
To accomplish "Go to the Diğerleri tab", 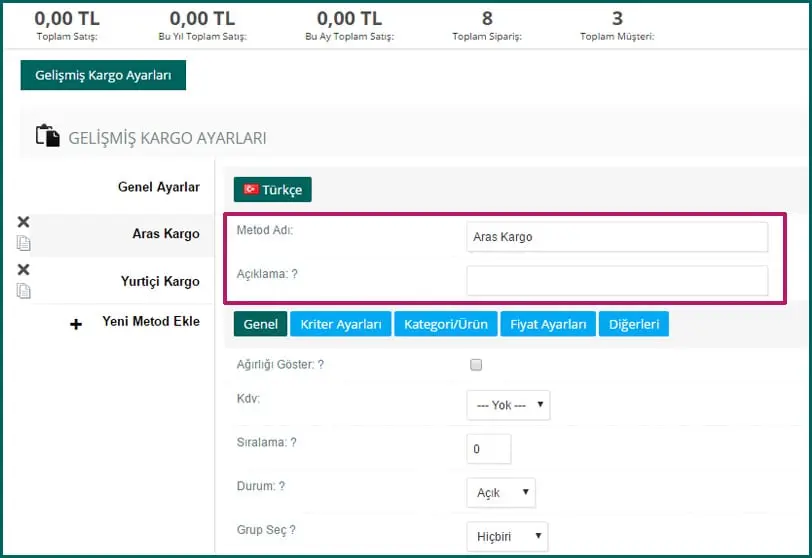I will (x=635, y=324).
